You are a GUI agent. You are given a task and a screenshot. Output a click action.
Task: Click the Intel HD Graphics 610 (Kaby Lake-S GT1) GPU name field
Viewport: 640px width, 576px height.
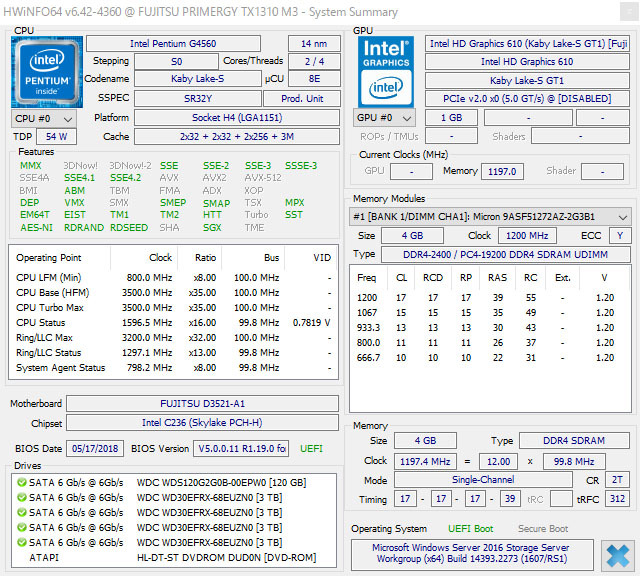point(527,44)
